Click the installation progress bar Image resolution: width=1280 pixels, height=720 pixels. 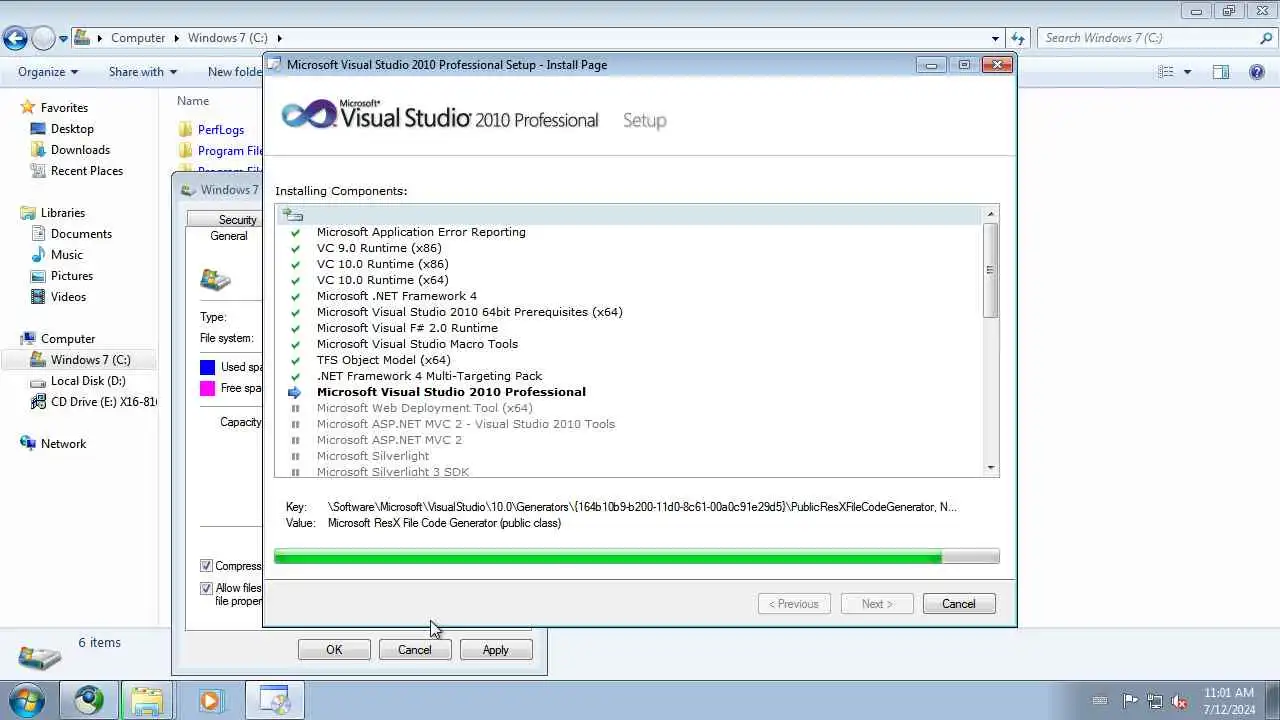[x=636, y=557]
